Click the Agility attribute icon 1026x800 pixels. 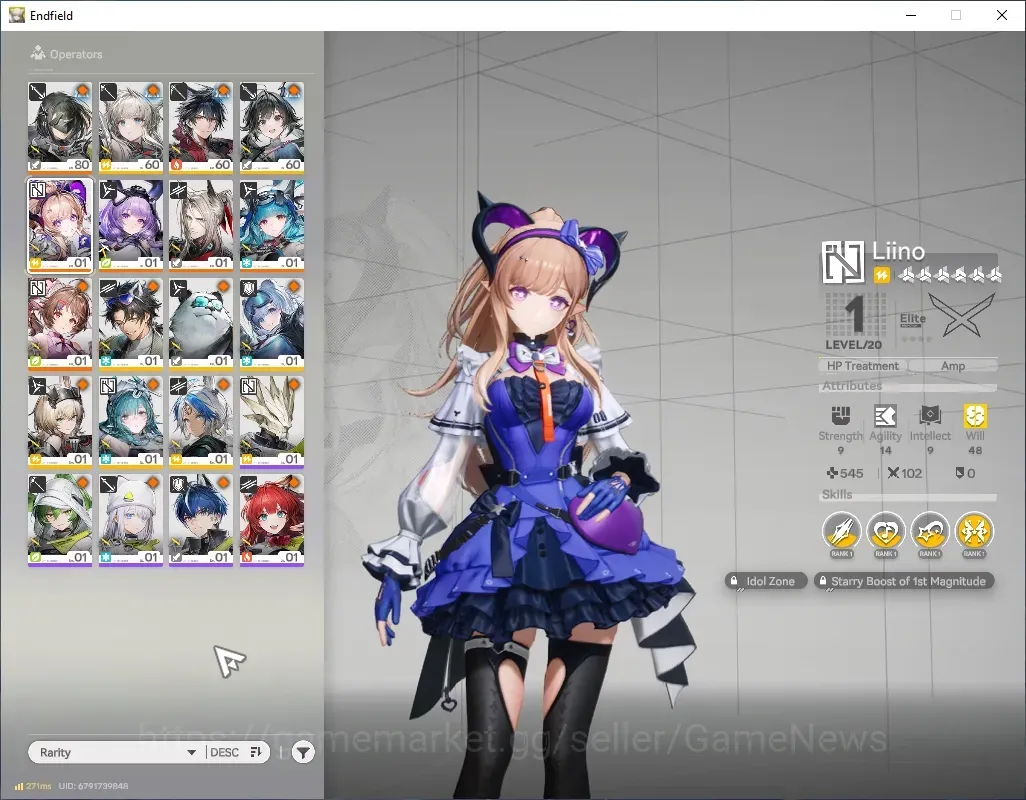coord(885,415)
